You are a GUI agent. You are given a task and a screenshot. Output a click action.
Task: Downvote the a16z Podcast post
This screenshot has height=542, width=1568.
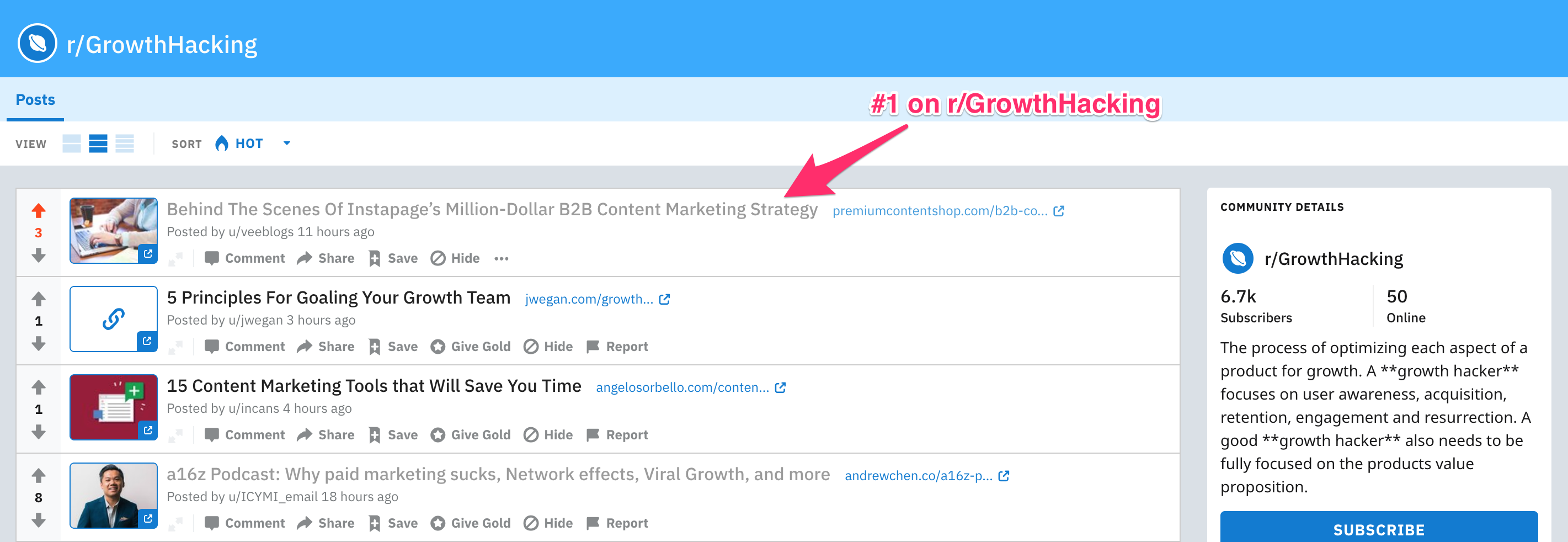(x=39, y=520)
